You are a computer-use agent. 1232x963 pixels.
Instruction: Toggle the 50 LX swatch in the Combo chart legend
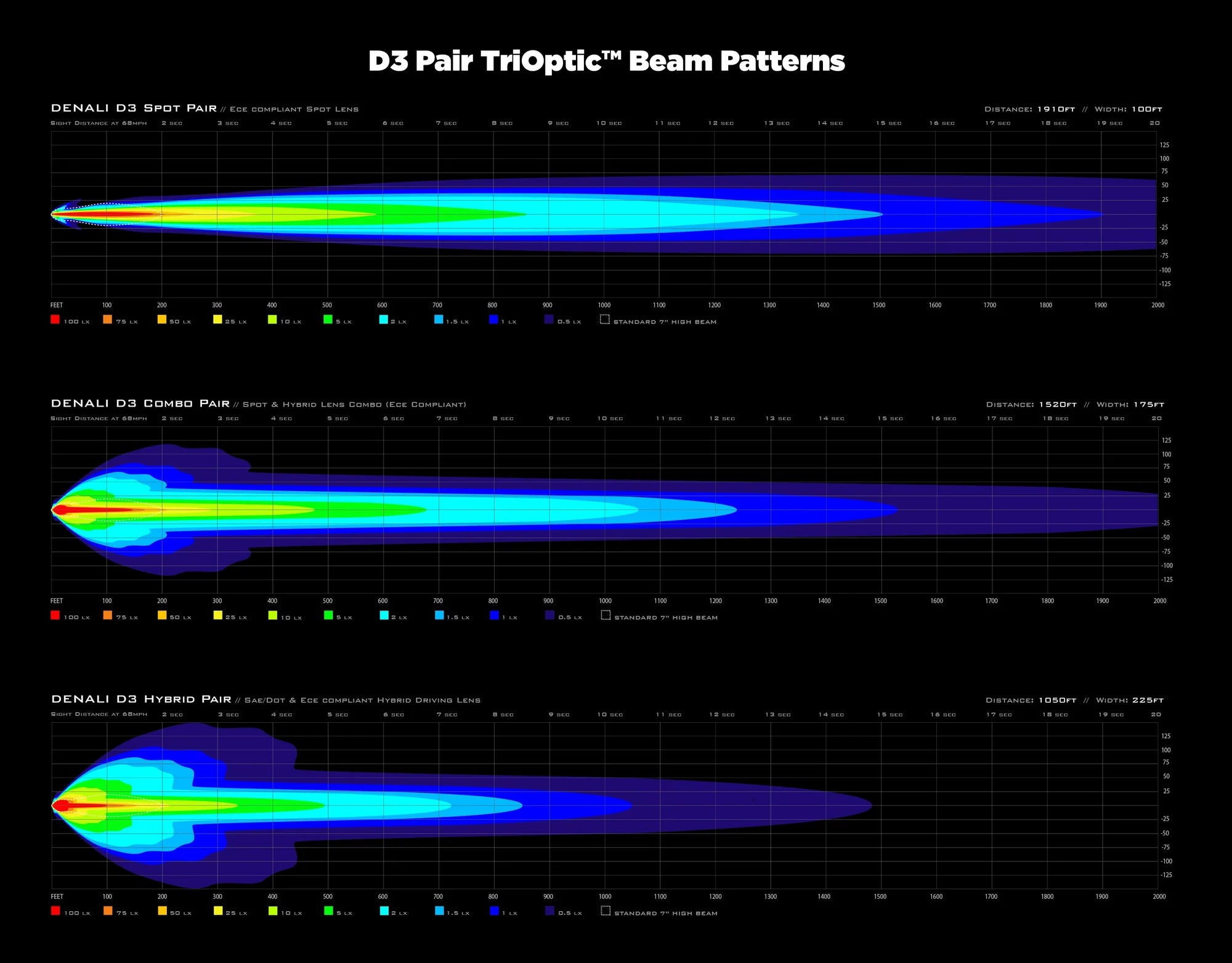pos(161,616)
